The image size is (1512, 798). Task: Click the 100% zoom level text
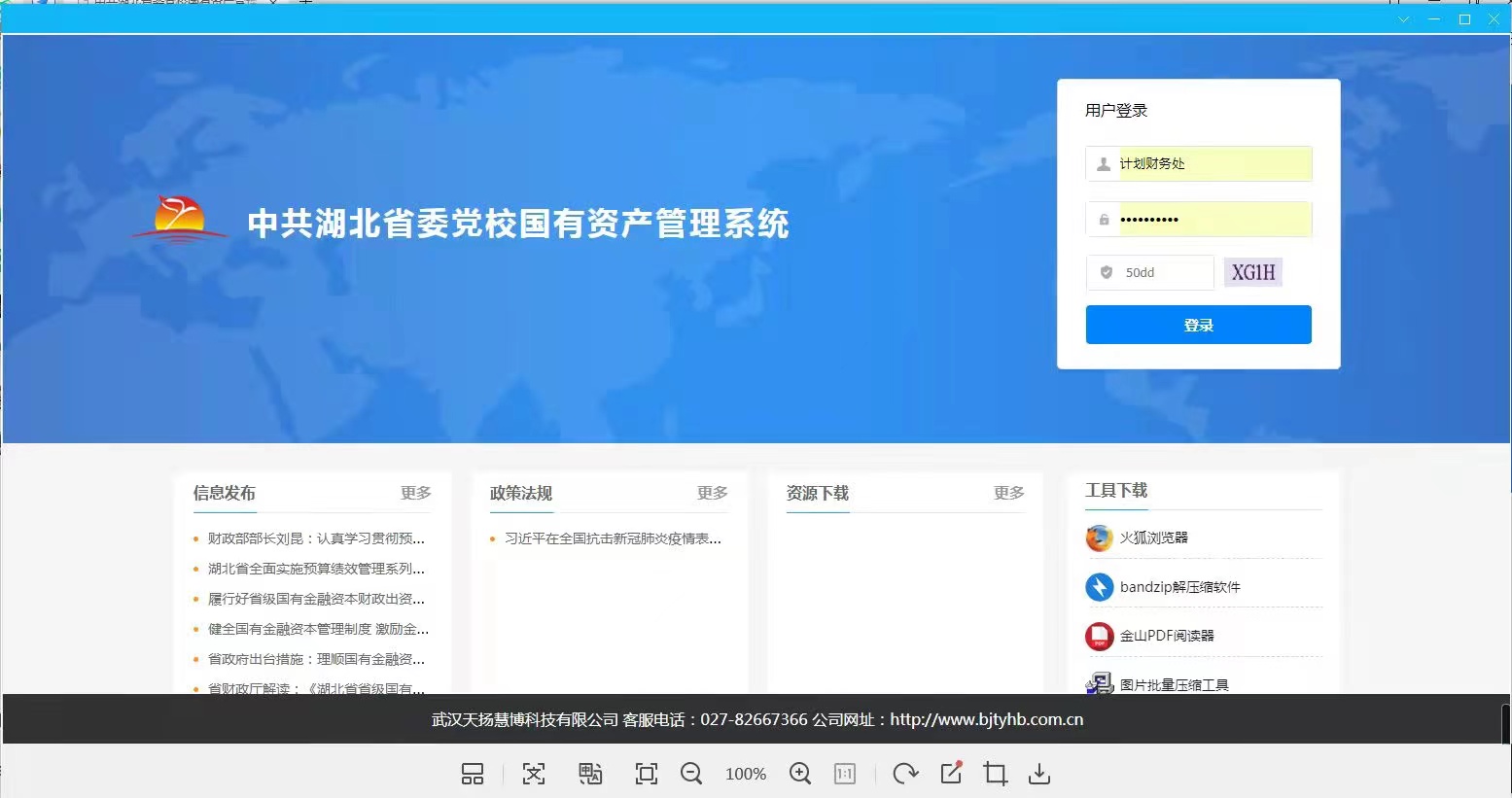pyautogui.click(x=746, y=774)
